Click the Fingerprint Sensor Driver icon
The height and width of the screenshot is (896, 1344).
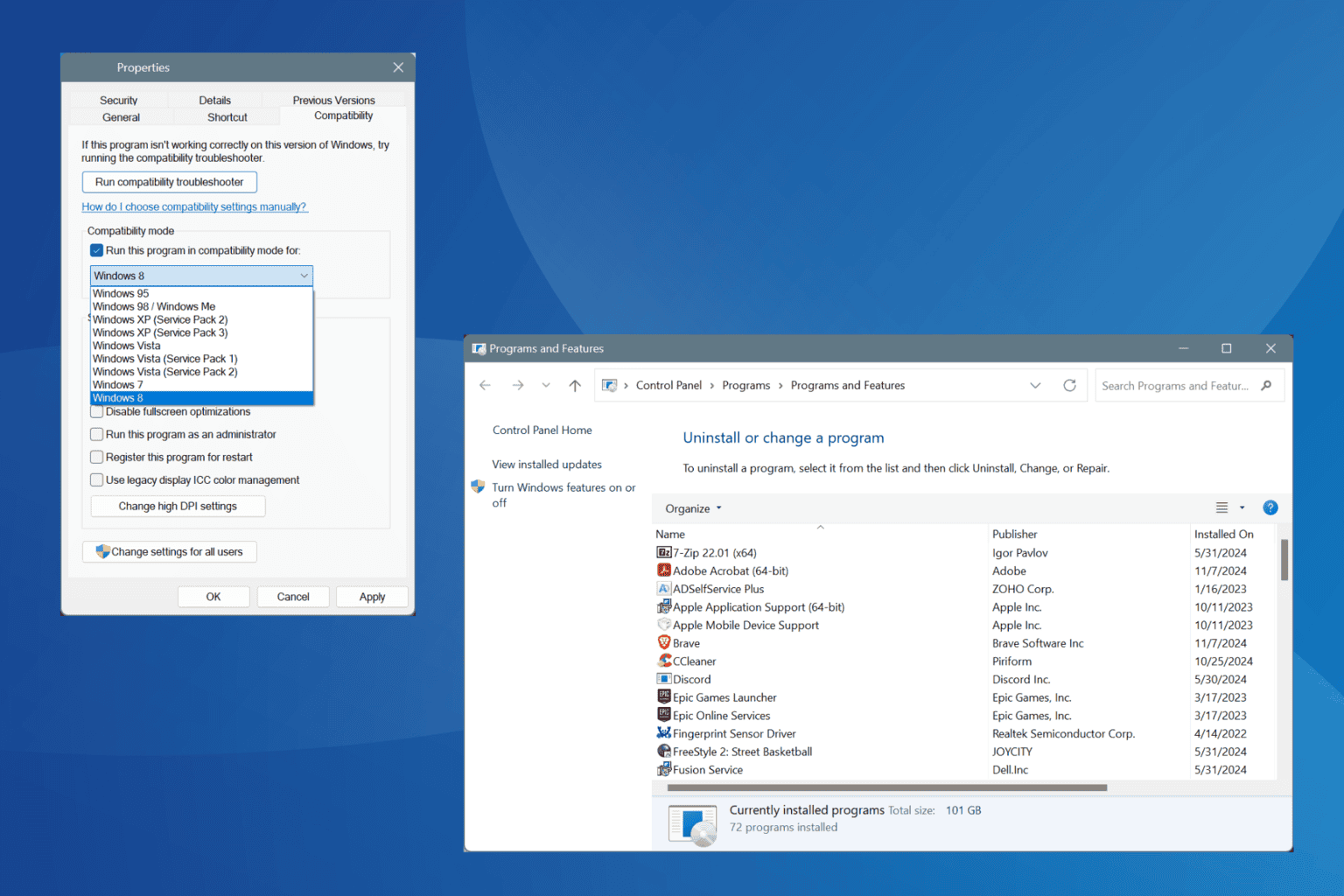click(664, 733)
